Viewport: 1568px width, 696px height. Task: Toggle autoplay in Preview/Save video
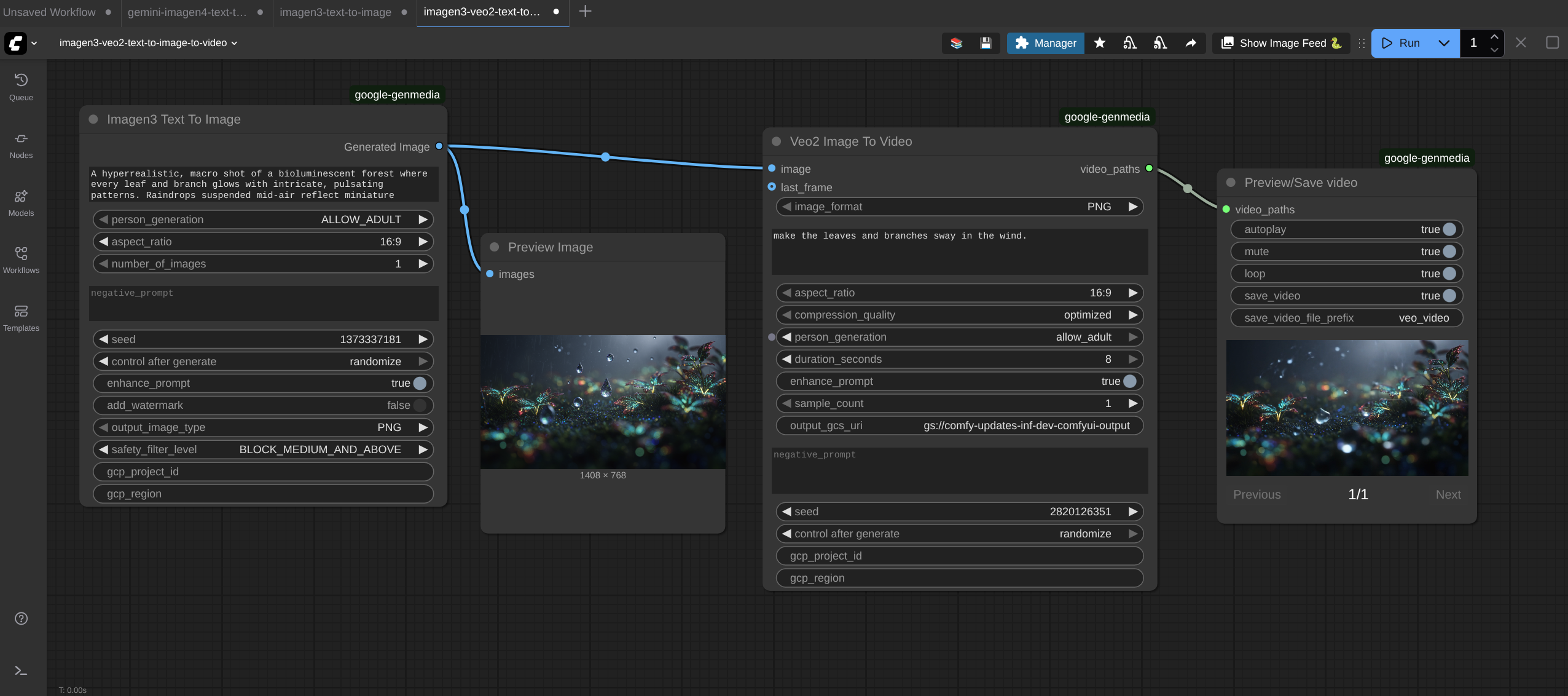(x=1449, y=229)
